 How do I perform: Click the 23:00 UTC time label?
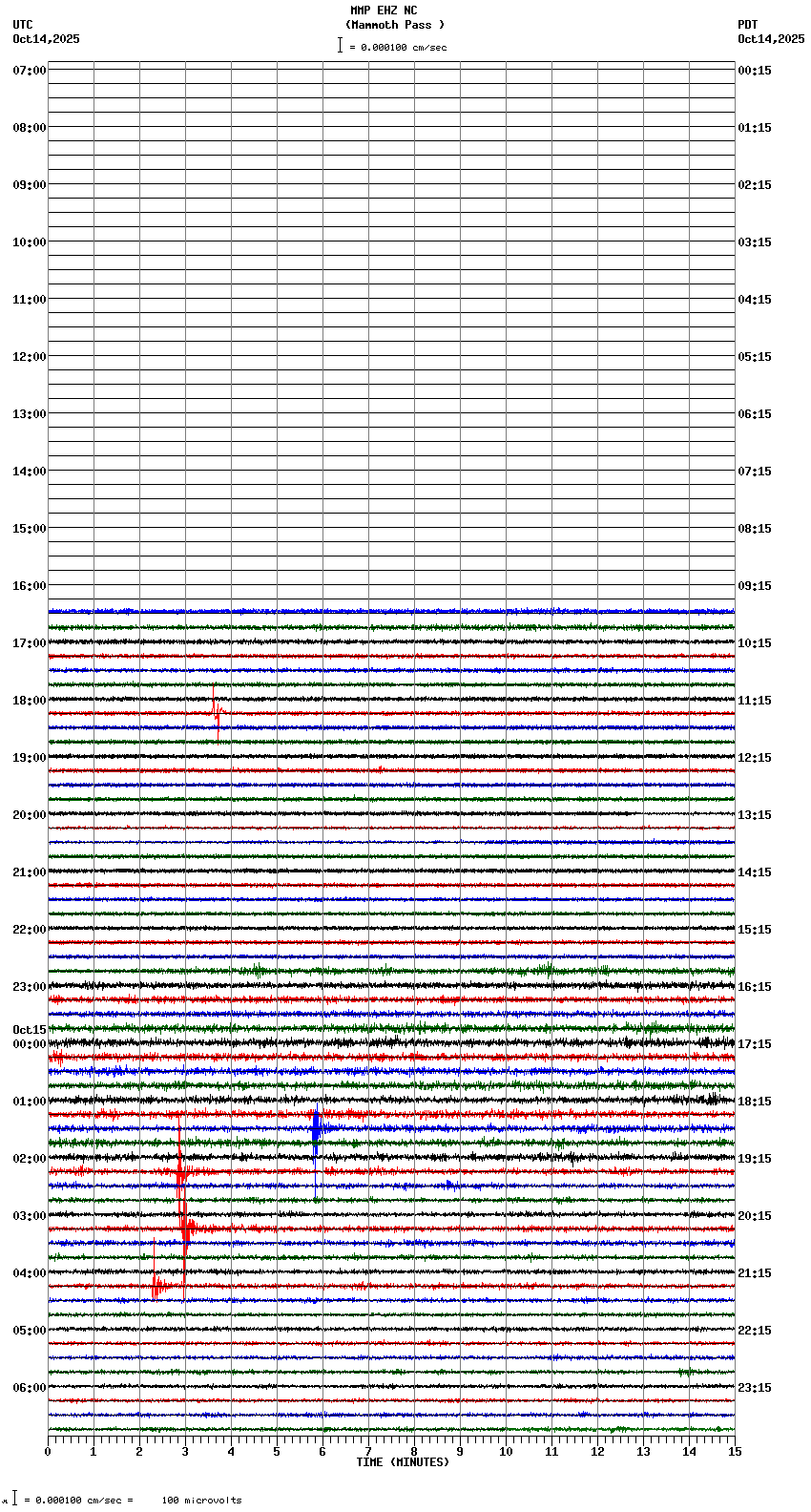pyautogui.click(x=30, y=987)
